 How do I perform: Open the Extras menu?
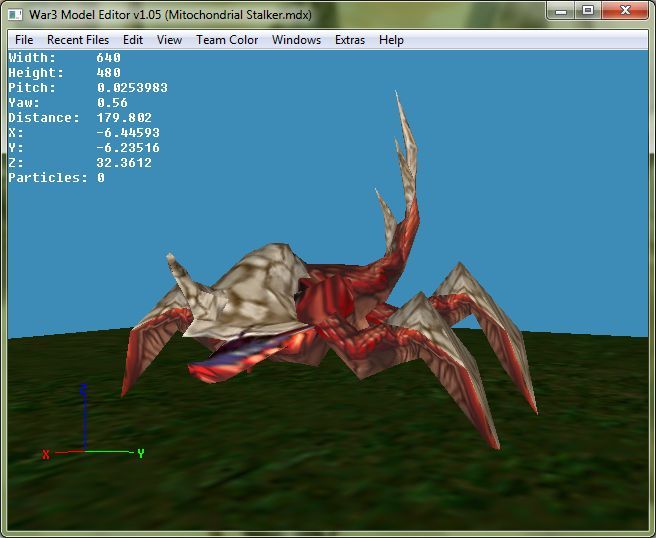click(x=350, y=40)
